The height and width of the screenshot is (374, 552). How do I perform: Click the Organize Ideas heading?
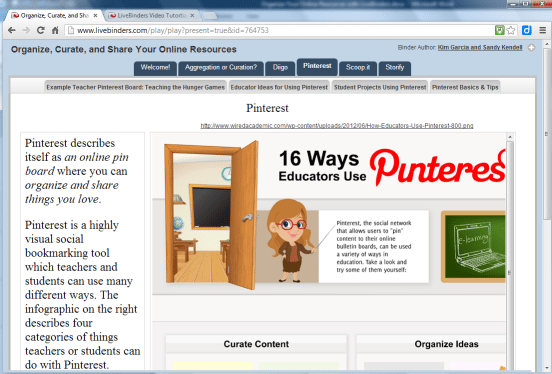[446, 344]
